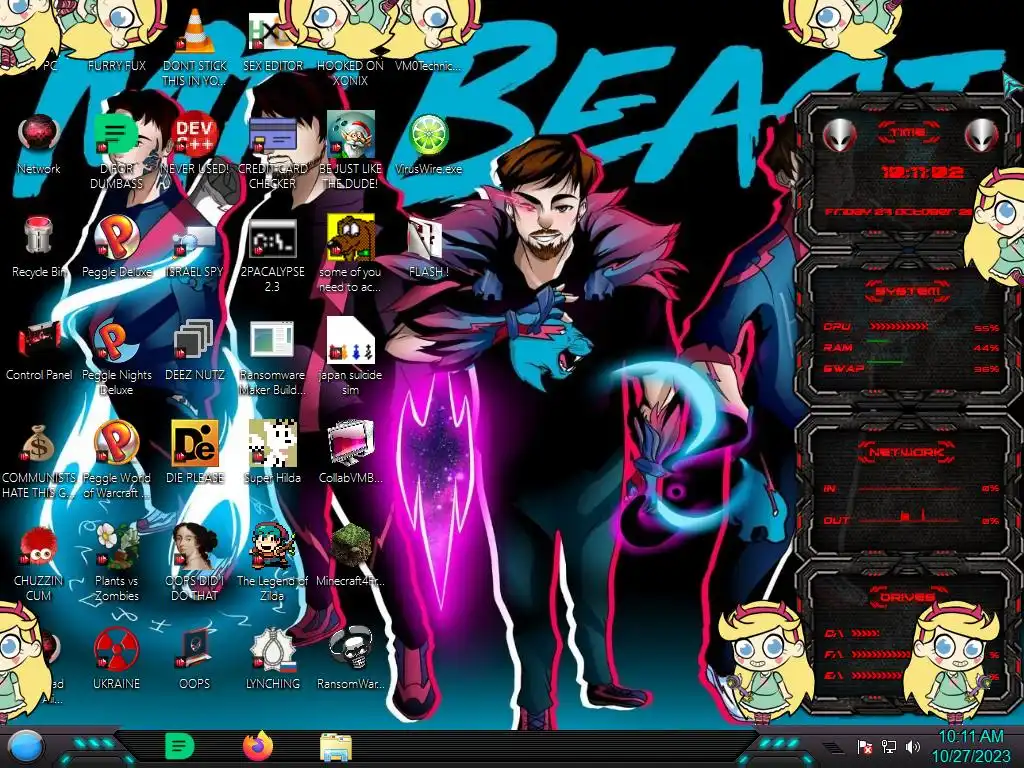
Task: Open the 'some of you need to ac...' icon
Action: tap(350, 253)
